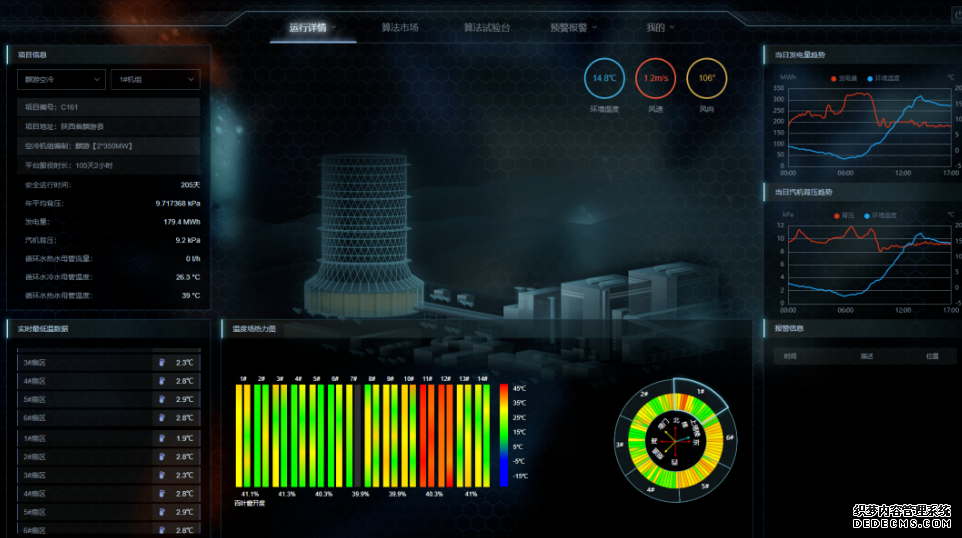The width and height of the screenshot is (962, 538).
Task: Expand the arrow beside 我的
Action: [672, 28]
